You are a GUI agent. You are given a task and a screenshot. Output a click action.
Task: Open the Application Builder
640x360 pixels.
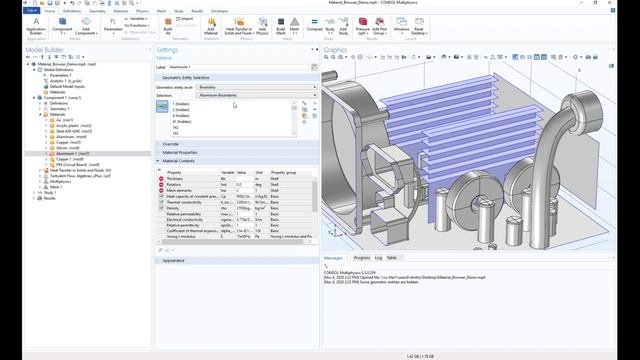36,25
